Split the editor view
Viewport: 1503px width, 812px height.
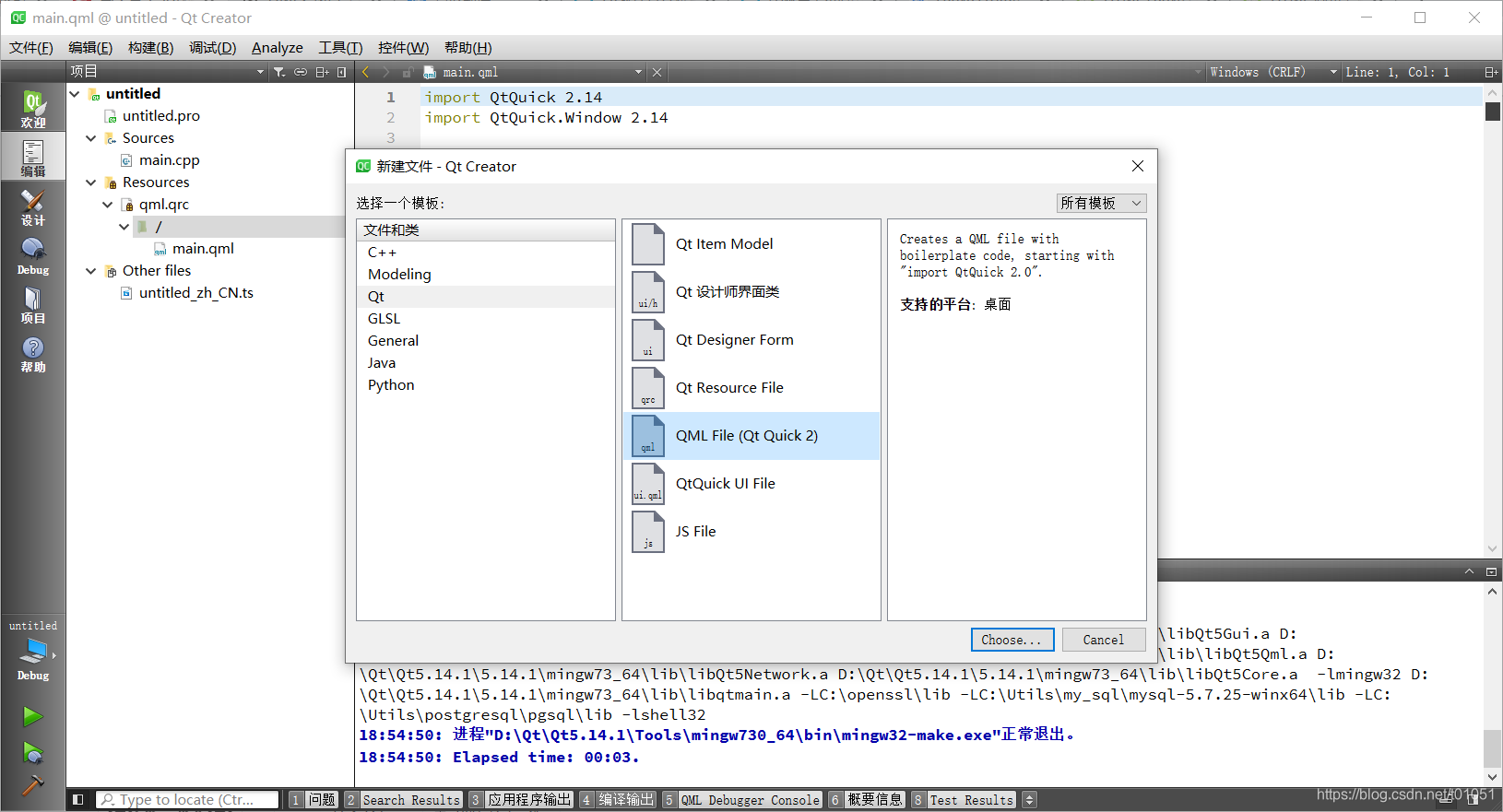point(1490,72)
